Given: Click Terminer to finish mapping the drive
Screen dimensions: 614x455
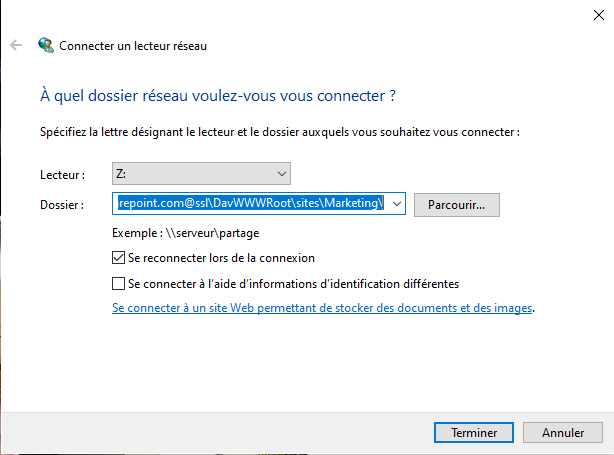Looking at the screenshot, I should (x=474, y=433).
